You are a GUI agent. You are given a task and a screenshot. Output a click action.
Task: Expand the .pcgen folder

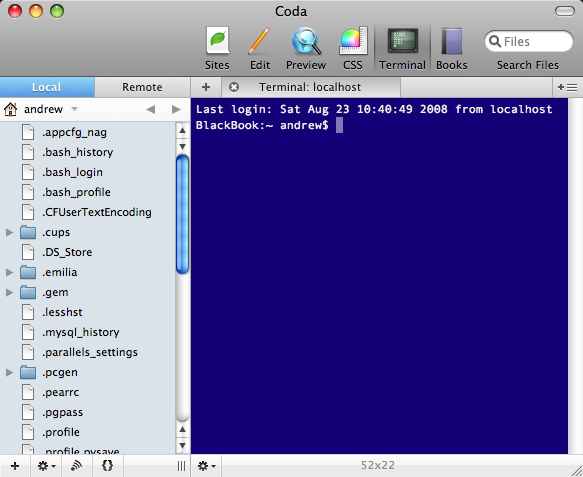point(9,373)
